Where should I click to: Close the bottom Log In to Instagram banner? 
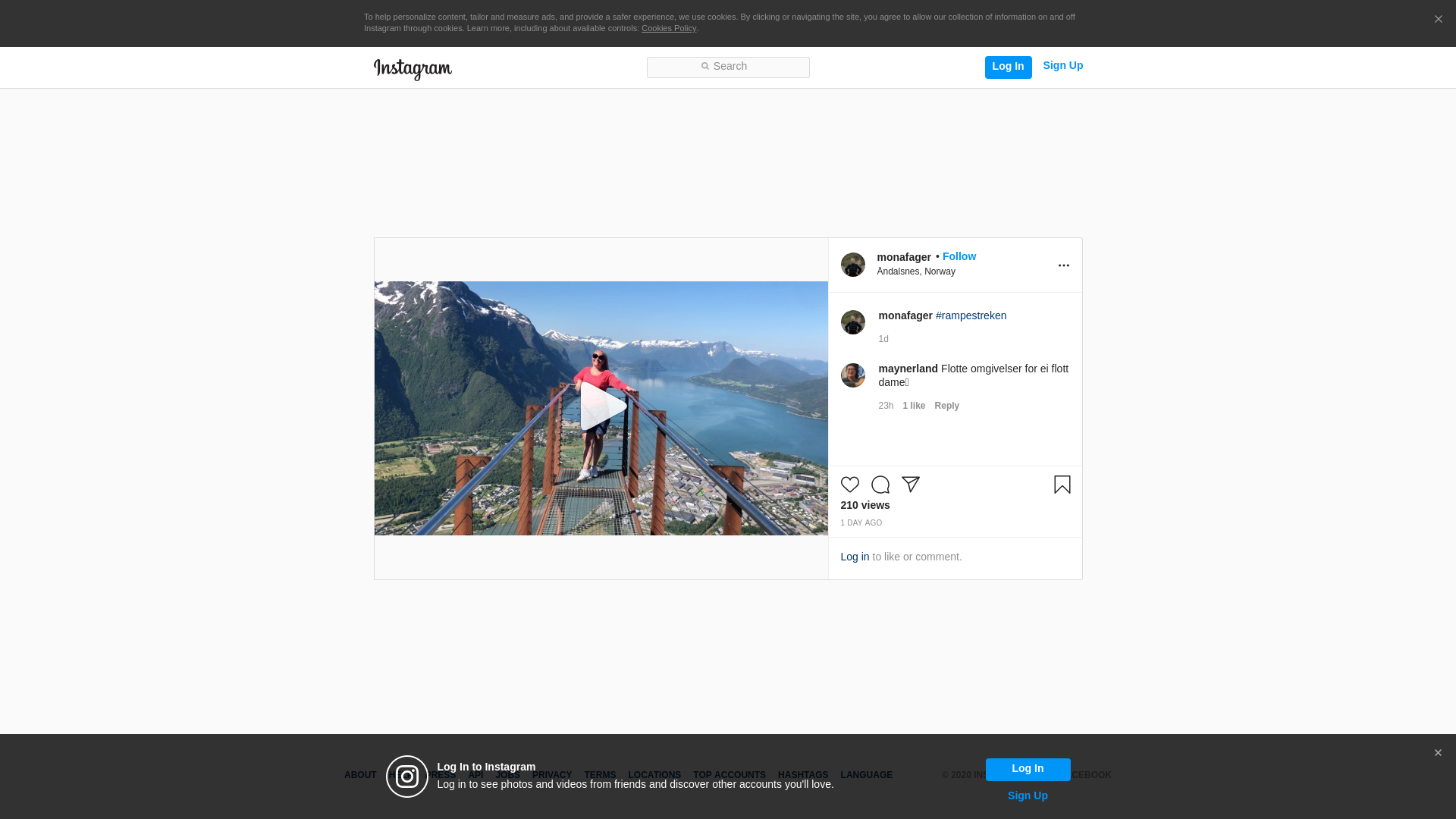pyautogui.click(x=1437, y=753)
